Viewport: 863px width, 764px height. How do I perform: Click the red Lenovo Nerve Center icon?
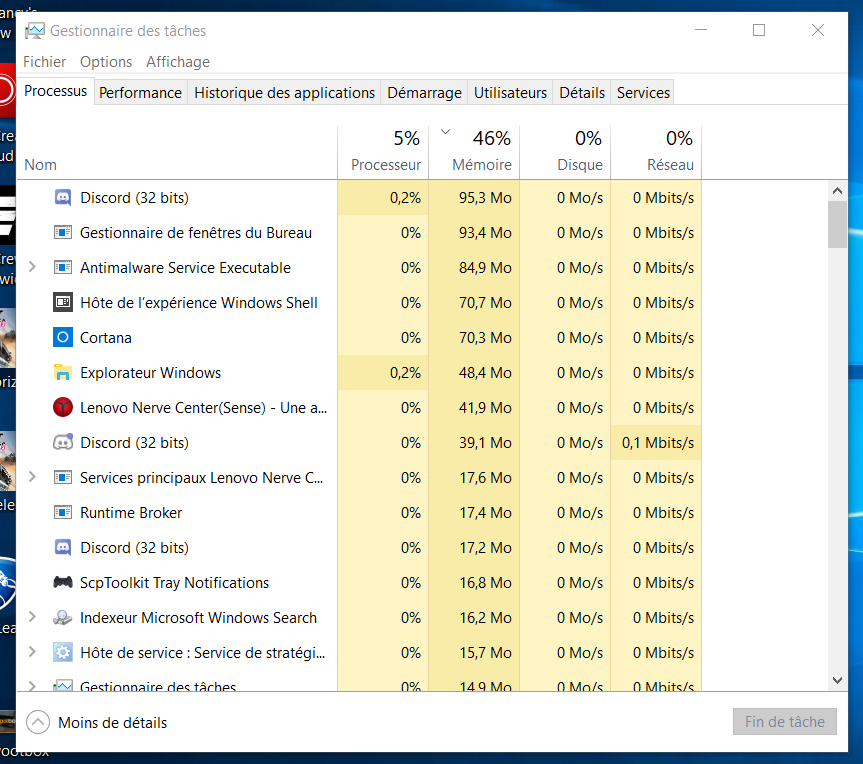(63, 407)
